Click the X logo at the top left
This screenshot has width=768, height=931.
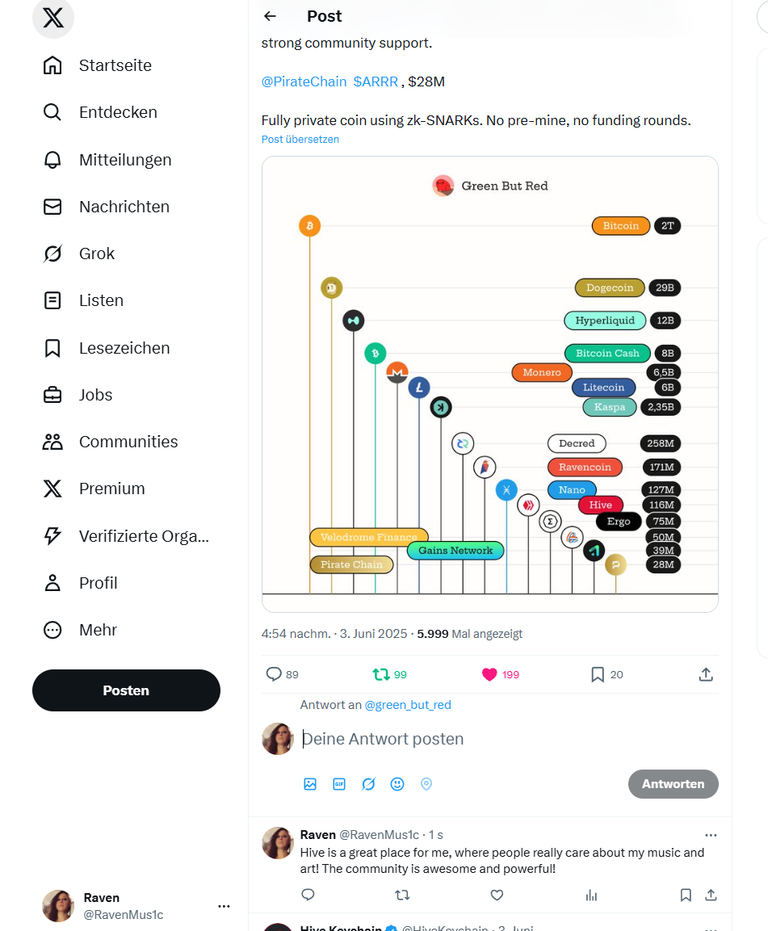[53, 18]
